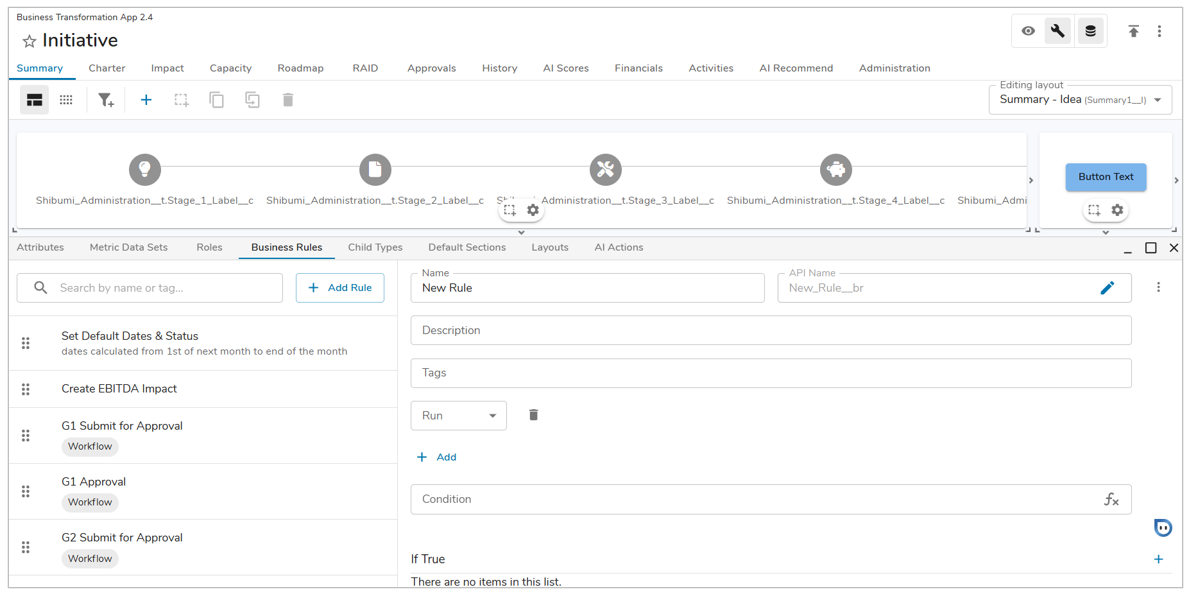Click the Add Rule button
Screen dimensions: 1187x593
340,288
